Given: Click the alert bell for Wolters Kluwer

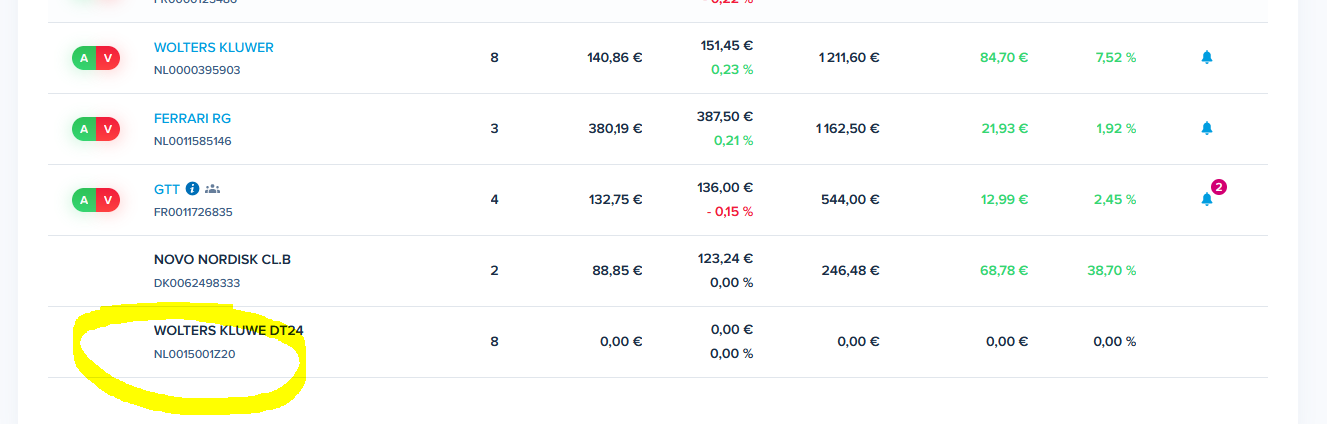Looking at the screenshot, I should [1206, 58].
